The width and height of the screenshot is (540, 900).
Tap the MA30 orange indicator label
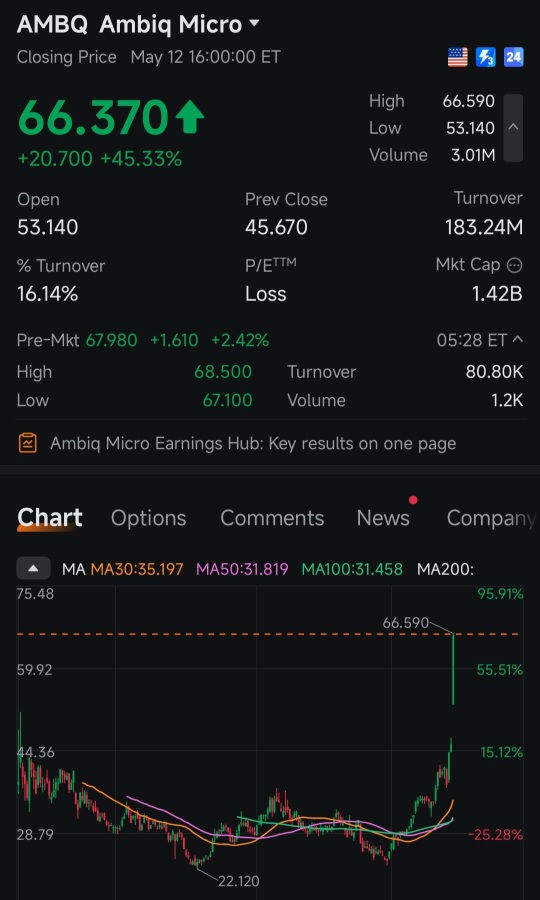pos(137,569)
